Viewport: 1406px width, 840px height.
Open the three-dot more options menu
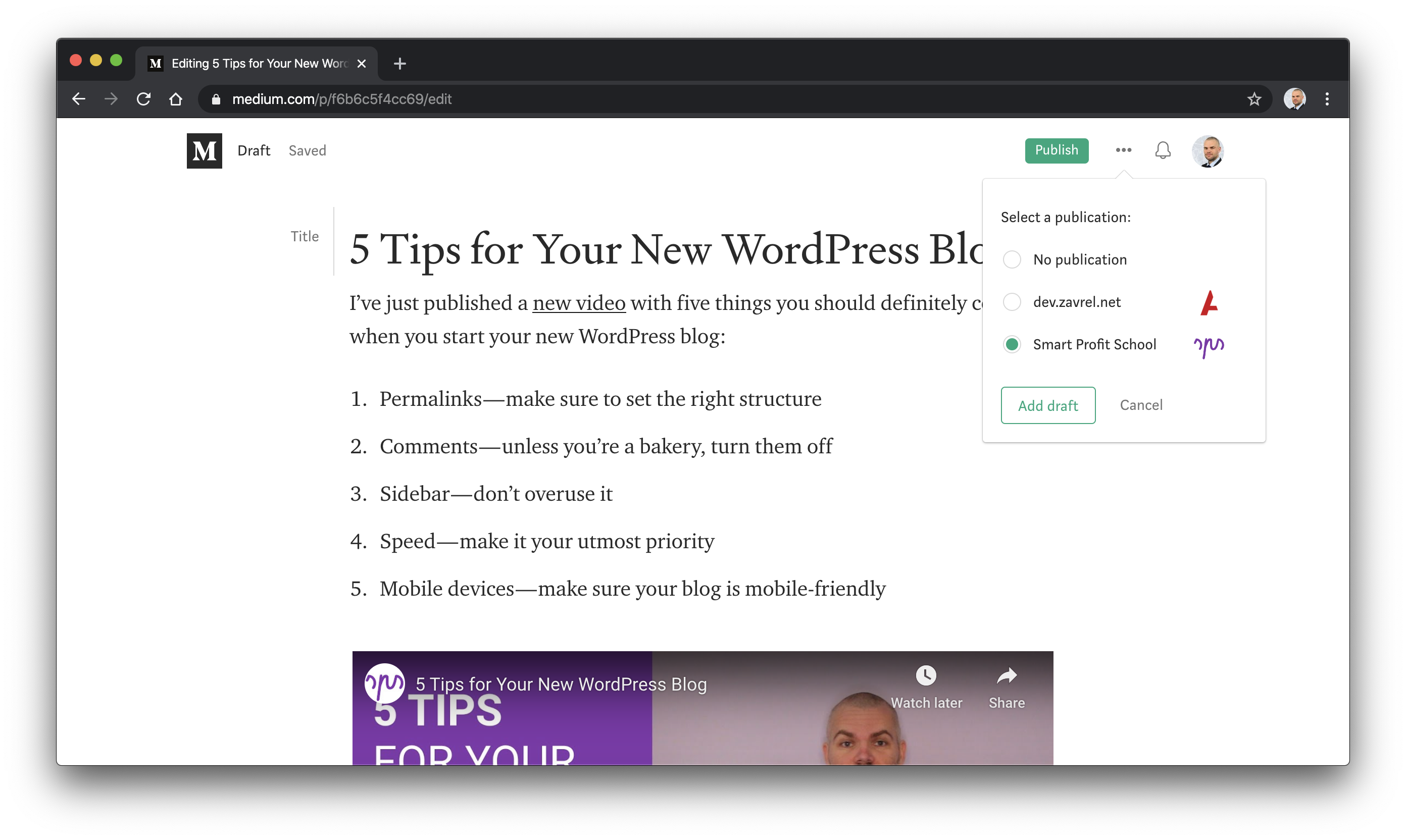pyautogui.click(x=1123, y=150)
